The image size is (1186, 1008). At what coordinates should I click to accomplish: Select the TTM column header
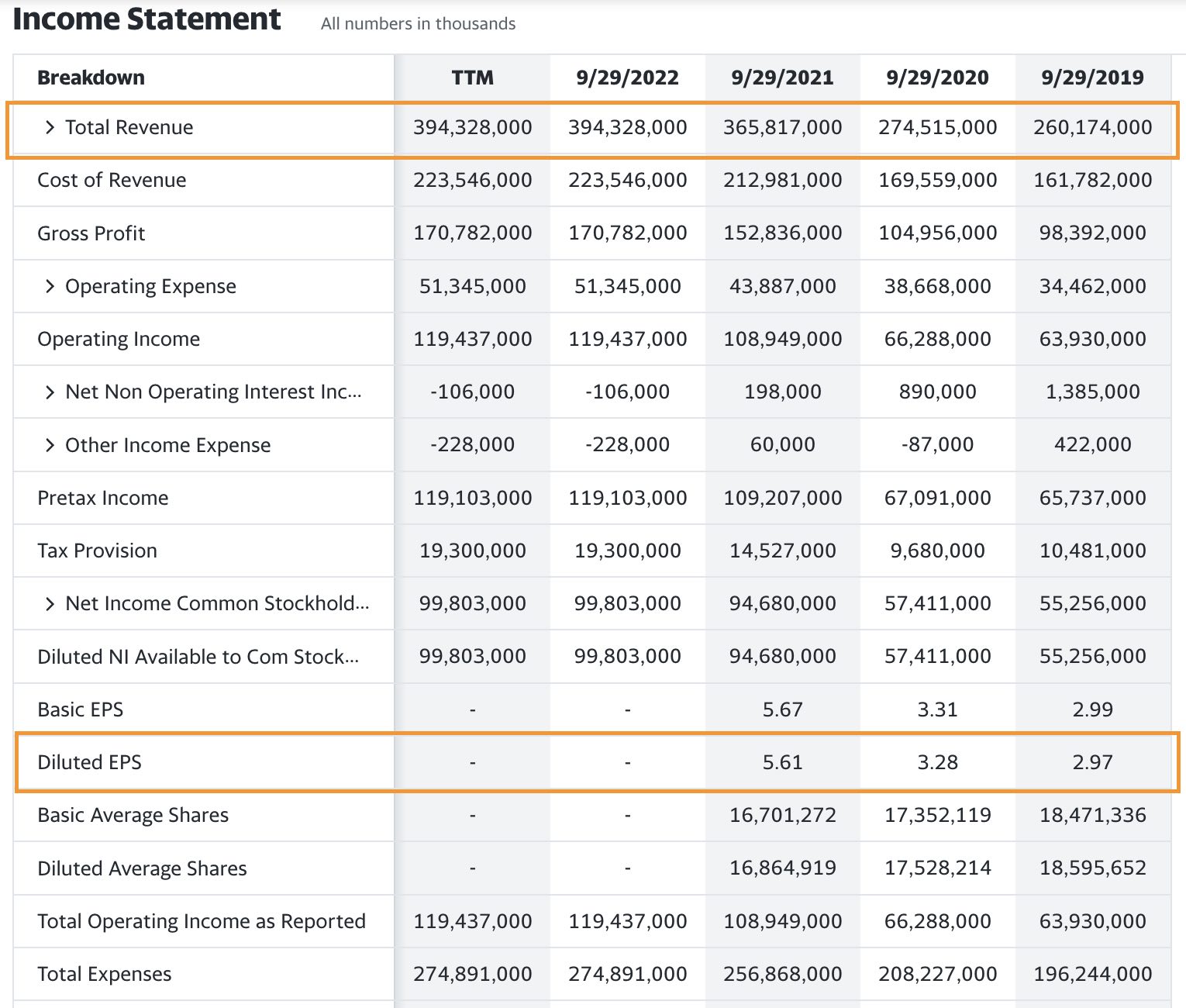(x=471, y=77)
